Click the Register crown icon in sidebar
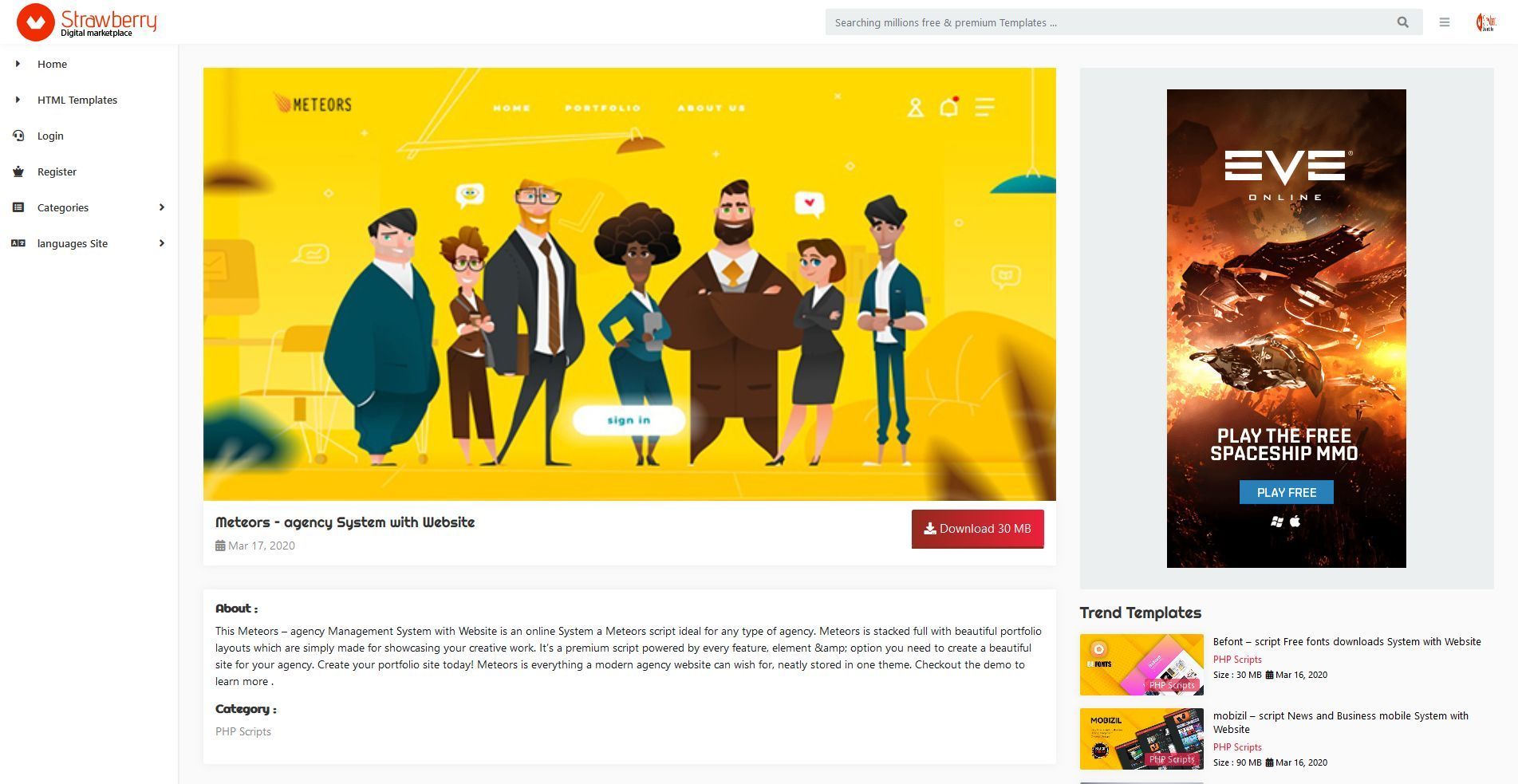 (18, 171)
